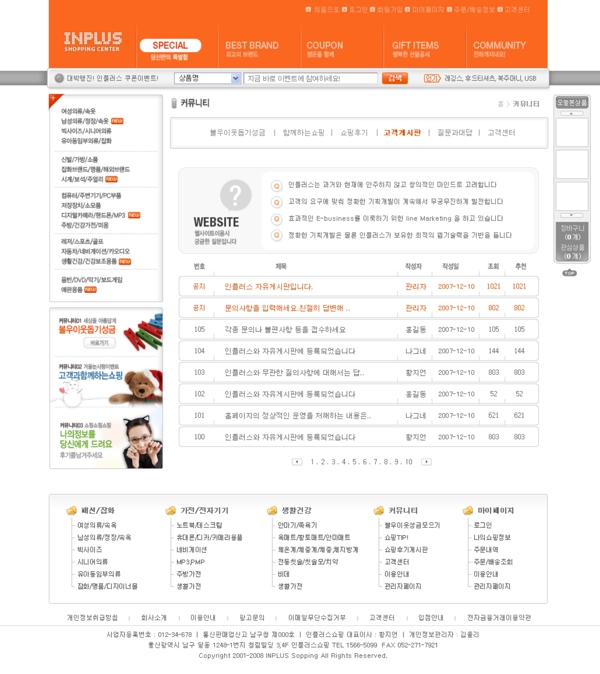Click the up arrow in today's-viewed sidebar
This screenshot has width=600, height=674.
tap(571, 113)
